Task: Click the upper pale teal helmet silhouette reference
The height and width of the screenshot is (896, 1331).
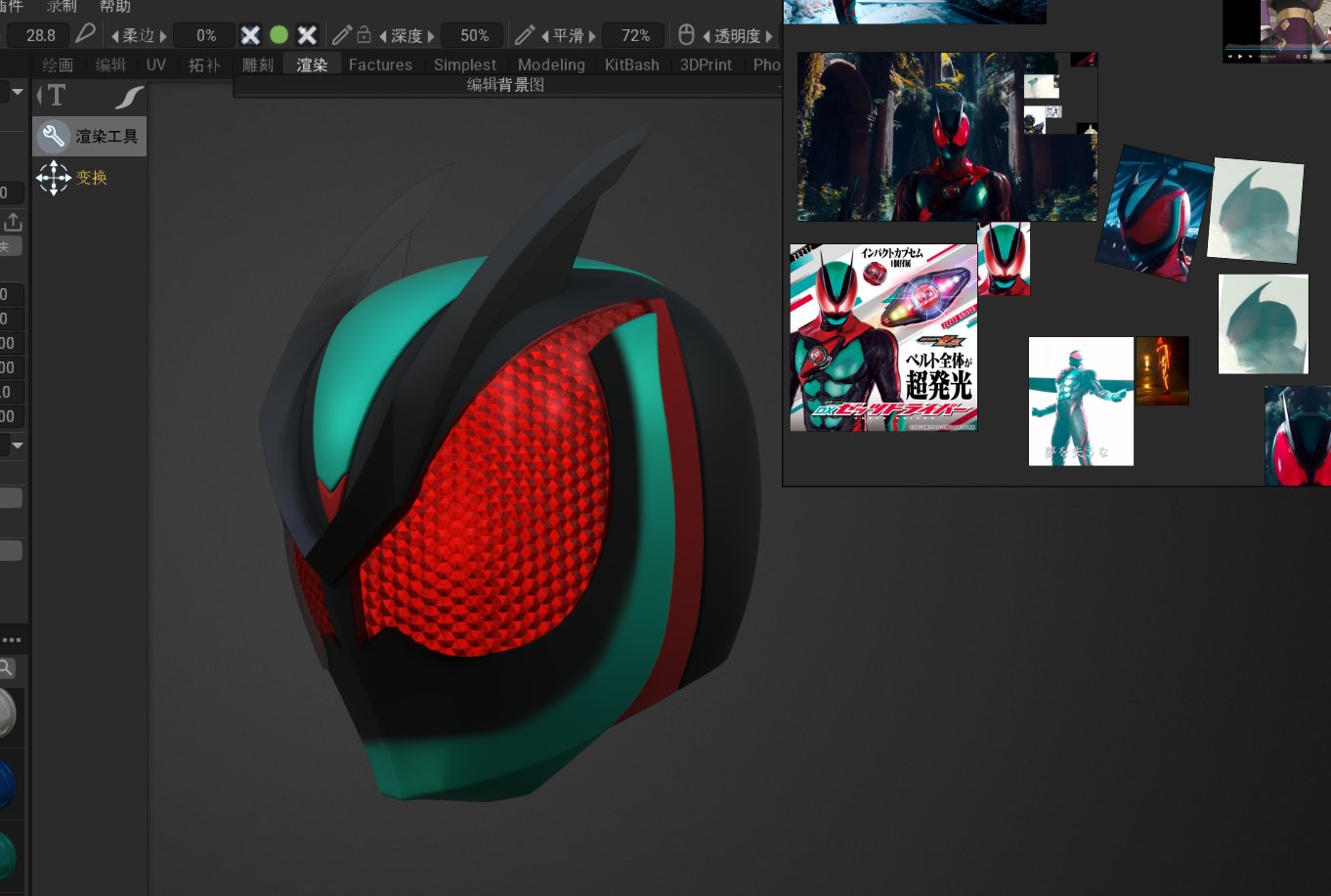Action: [x=1256, y=210]
